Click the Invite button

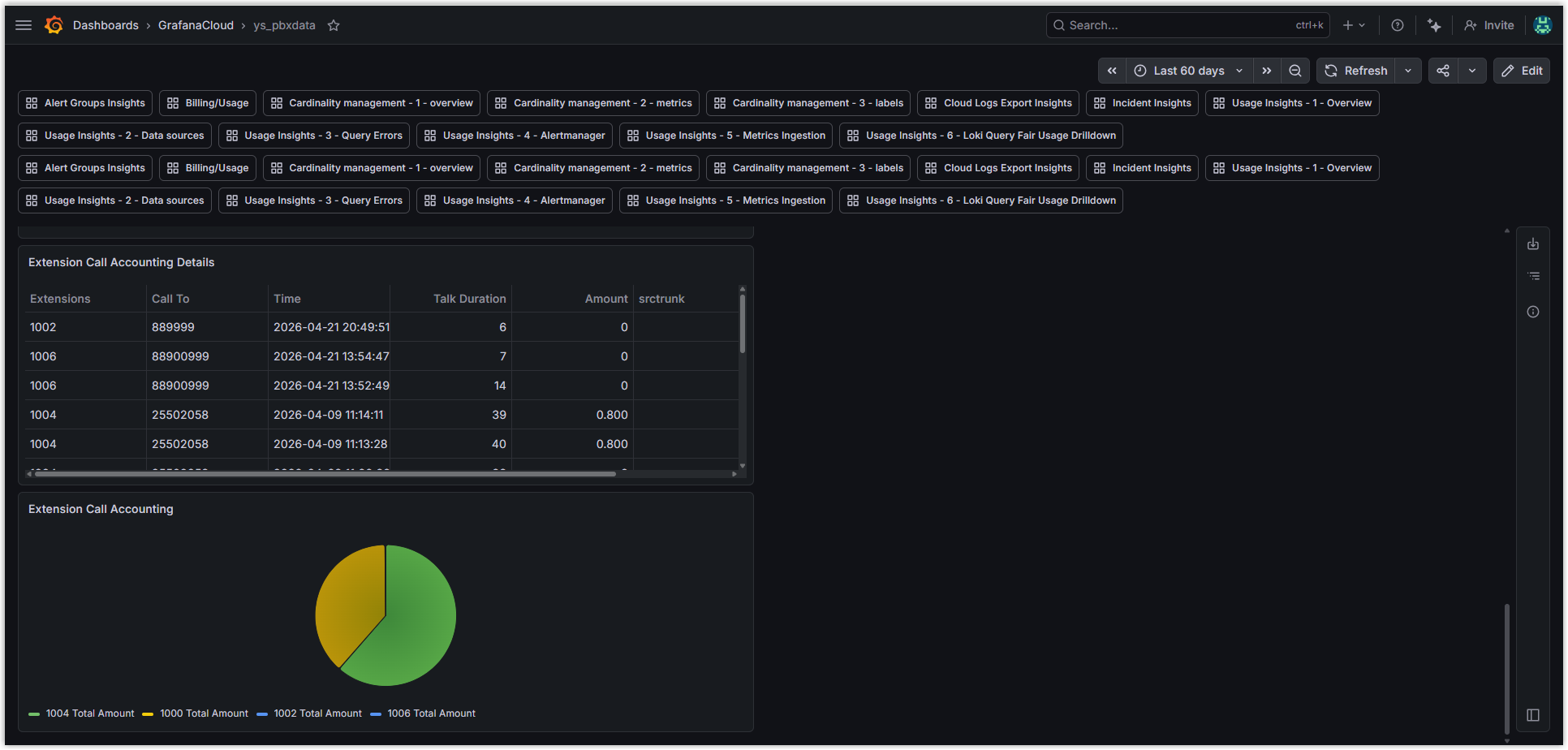click(x=1489, y=25)
